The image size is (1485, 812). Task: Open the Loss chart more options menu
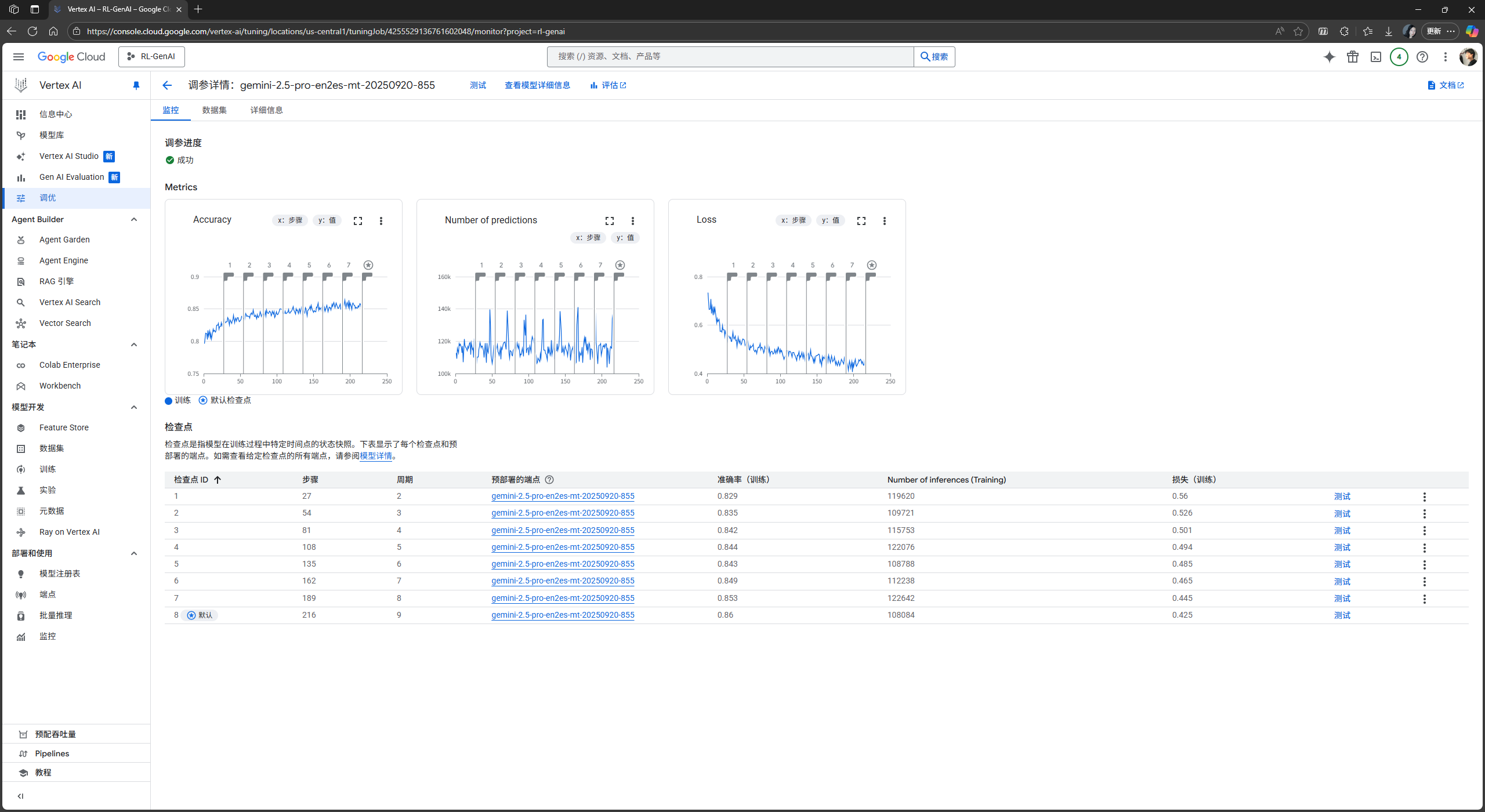pyautogui.click(x=885, y=221)
